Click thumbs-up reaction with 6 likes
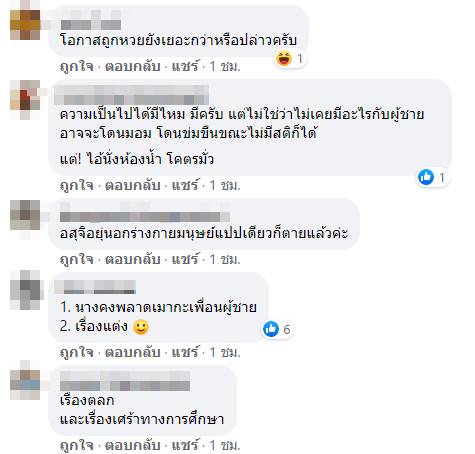The height and width of the screenshot is (454, 475). [x=271, y=329]
